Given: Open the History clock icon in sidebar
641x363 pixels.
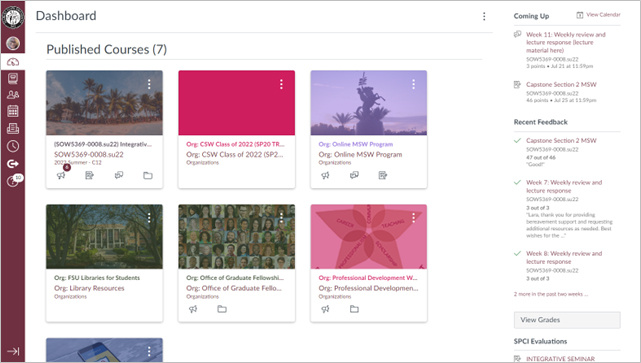Looking at the screenshot, I should coord(13,146).
